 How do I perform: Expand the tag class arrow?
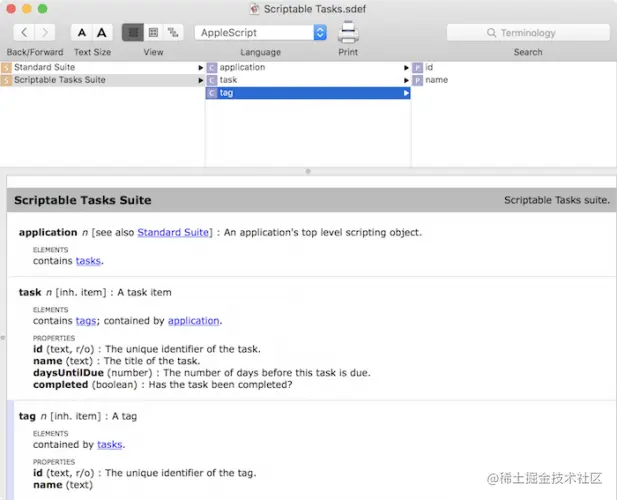pyautogui.click(x=406, y=93)
